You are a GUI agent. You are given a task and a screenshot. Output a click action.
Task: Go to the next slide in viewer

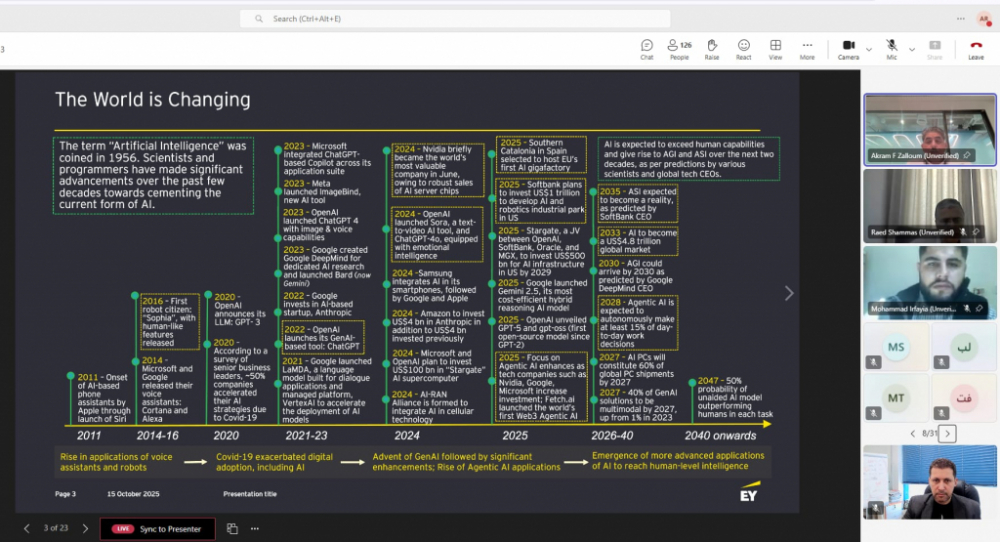pyautogui.click(x=85, y=528)
